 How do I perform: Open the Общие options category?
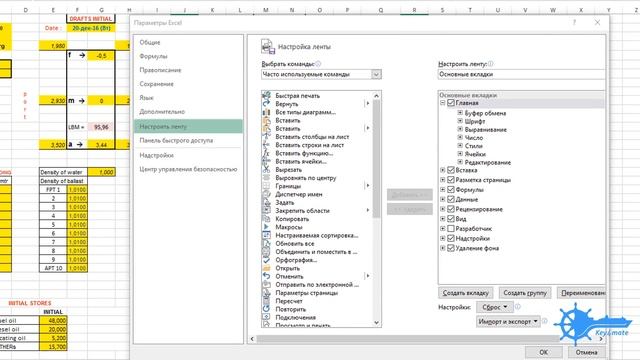[150, 42]
